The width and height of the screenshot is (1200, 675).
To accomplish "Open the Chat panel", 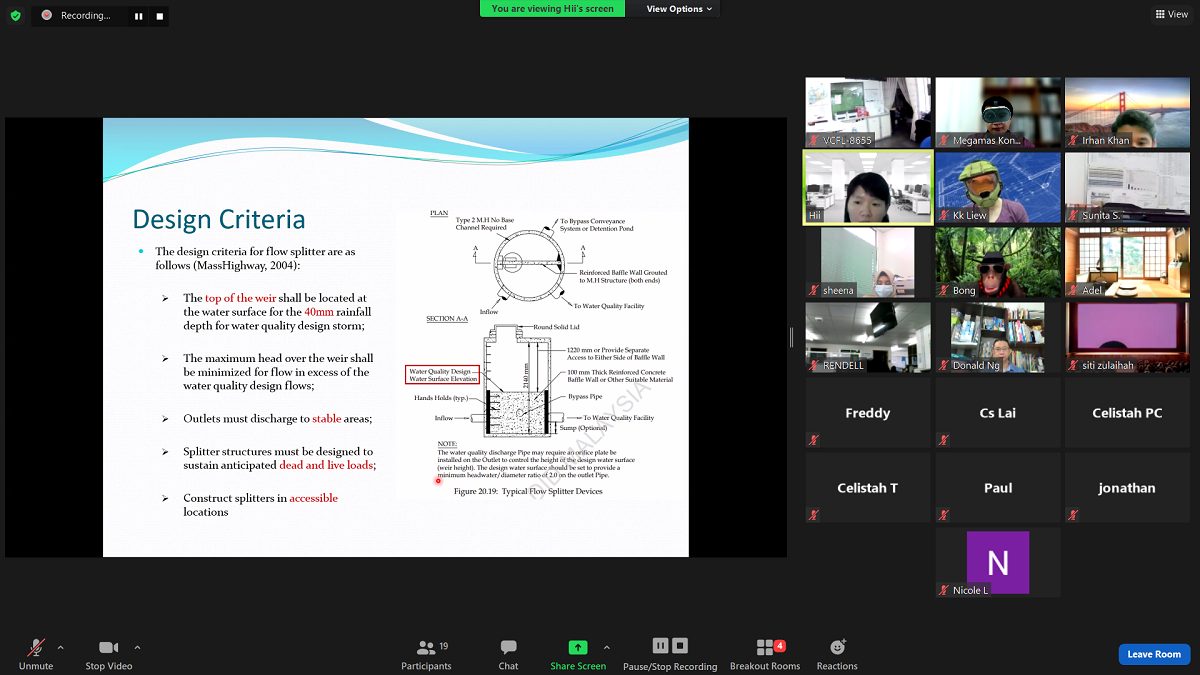I will point(508,655).
